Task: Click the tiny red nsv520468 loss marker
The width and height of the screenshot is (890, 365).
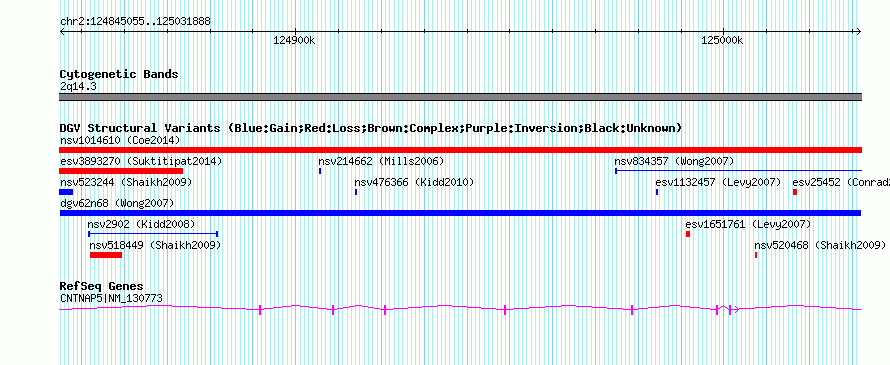Action: 755,255
